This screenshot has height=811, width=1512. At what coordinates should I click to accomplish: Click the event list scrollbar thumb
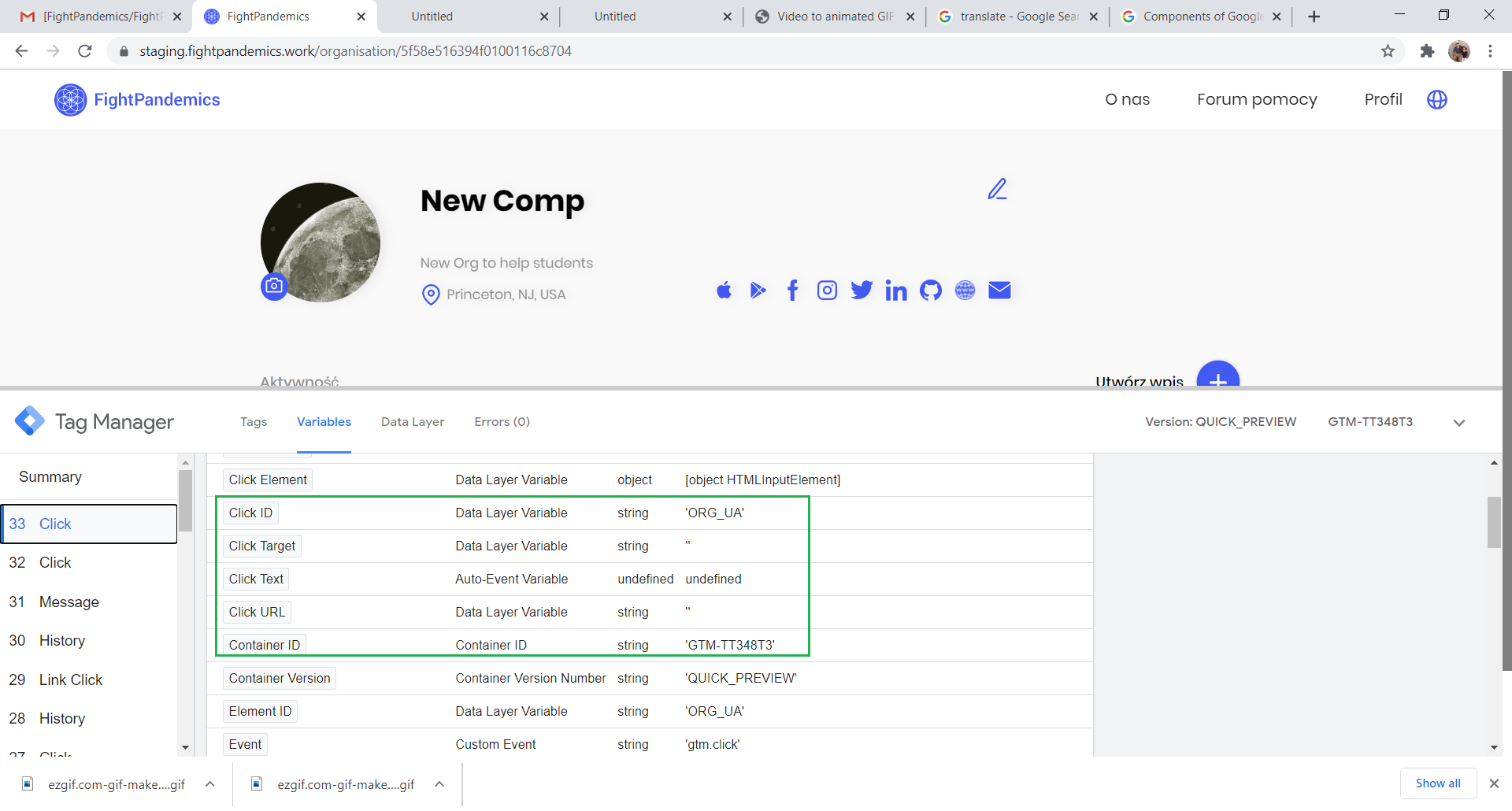tap(186, 501)
